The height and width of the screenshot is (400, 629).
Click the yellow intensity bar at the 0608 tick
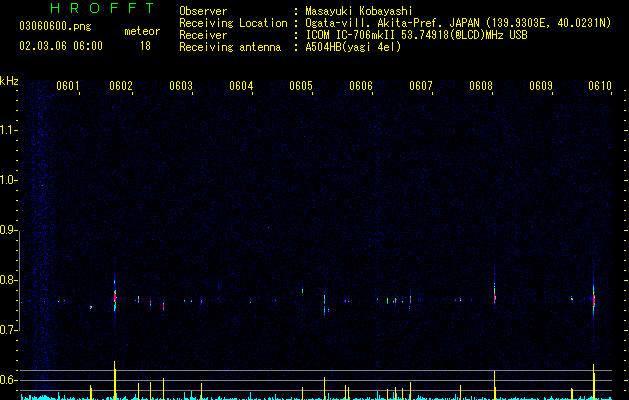[495, 385]
